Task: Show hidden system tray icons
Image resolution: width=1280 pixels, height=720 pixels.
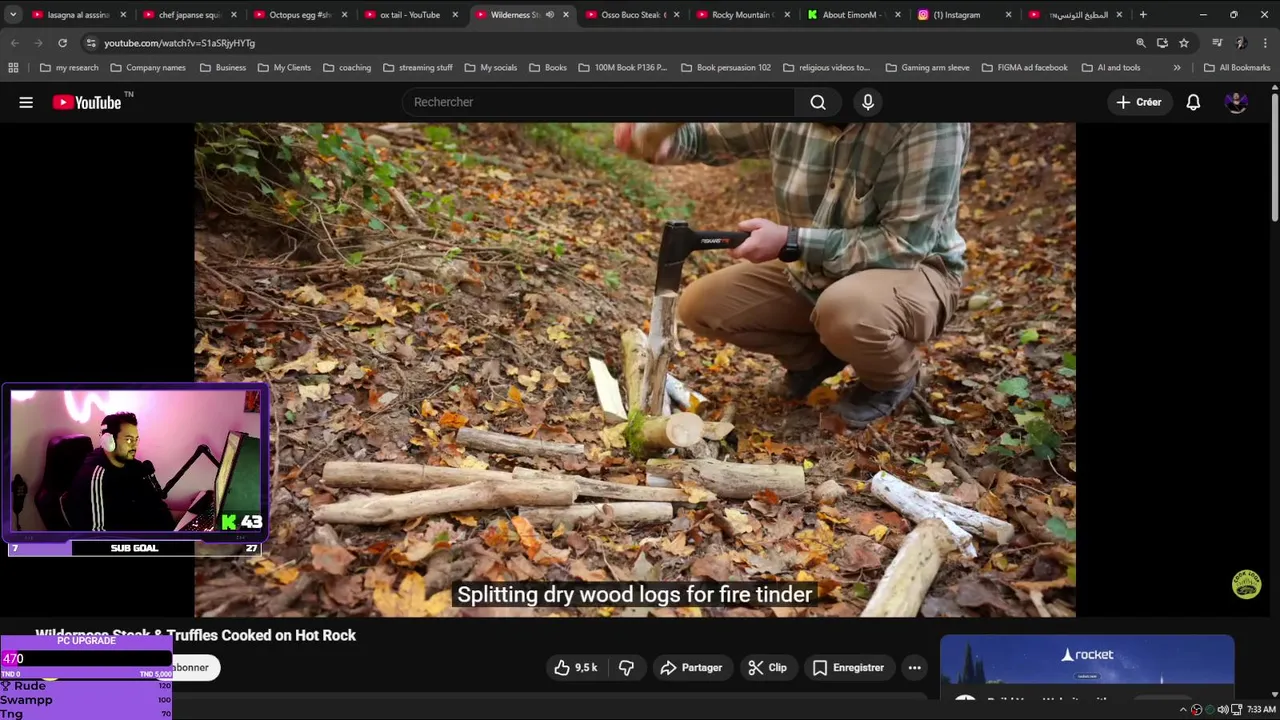Action: click(1184, 710)
